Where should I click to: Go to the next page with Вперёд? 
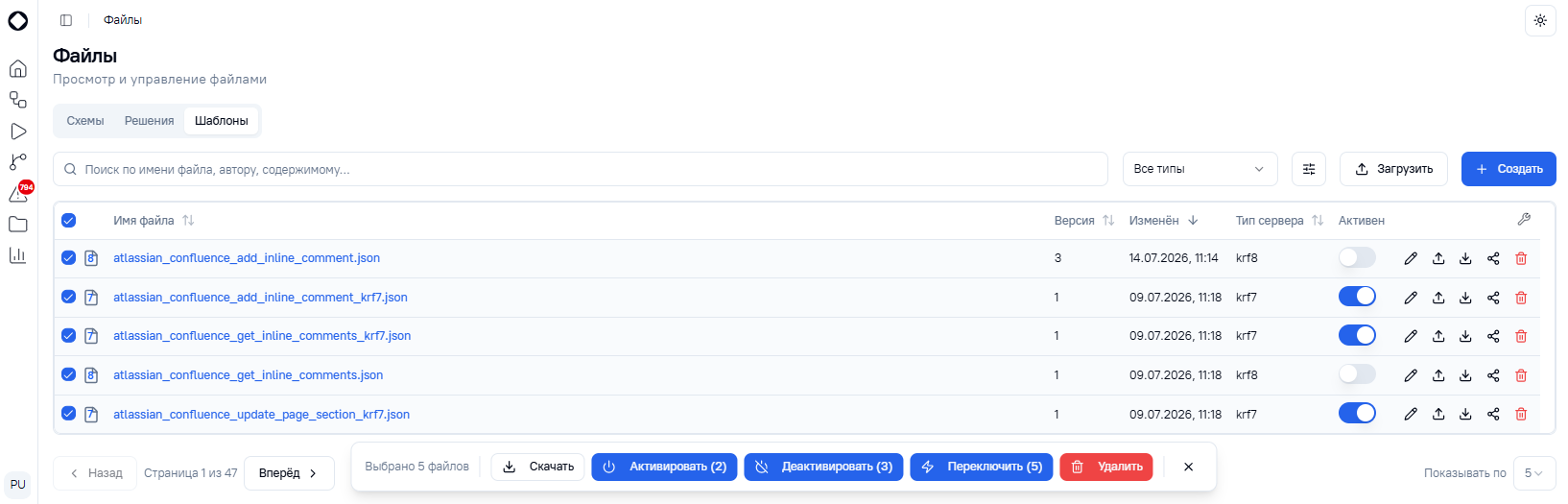289,473
